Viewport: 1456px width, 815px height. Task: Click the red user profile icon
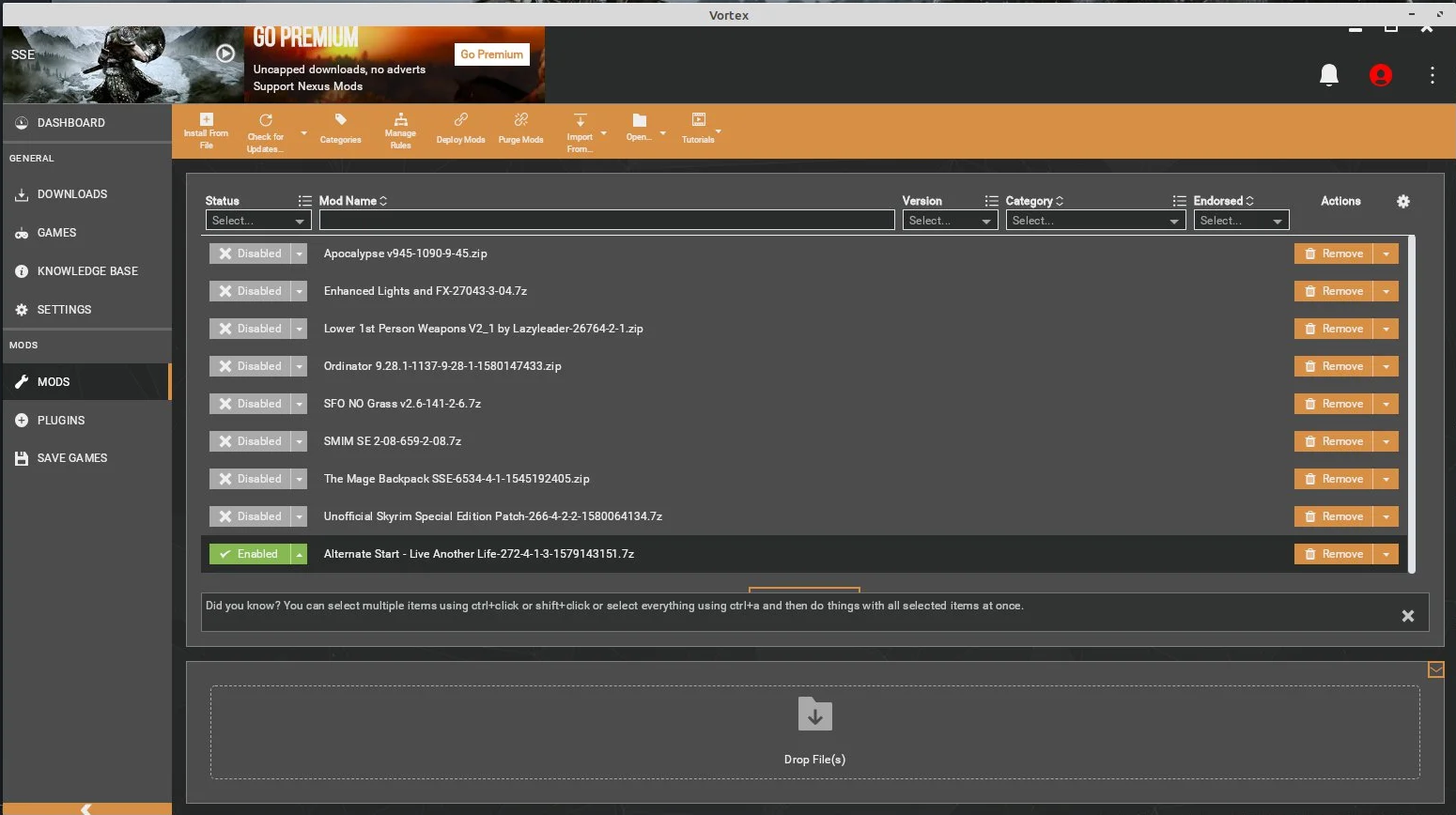pyautogui.click(x=1380, y=75)
